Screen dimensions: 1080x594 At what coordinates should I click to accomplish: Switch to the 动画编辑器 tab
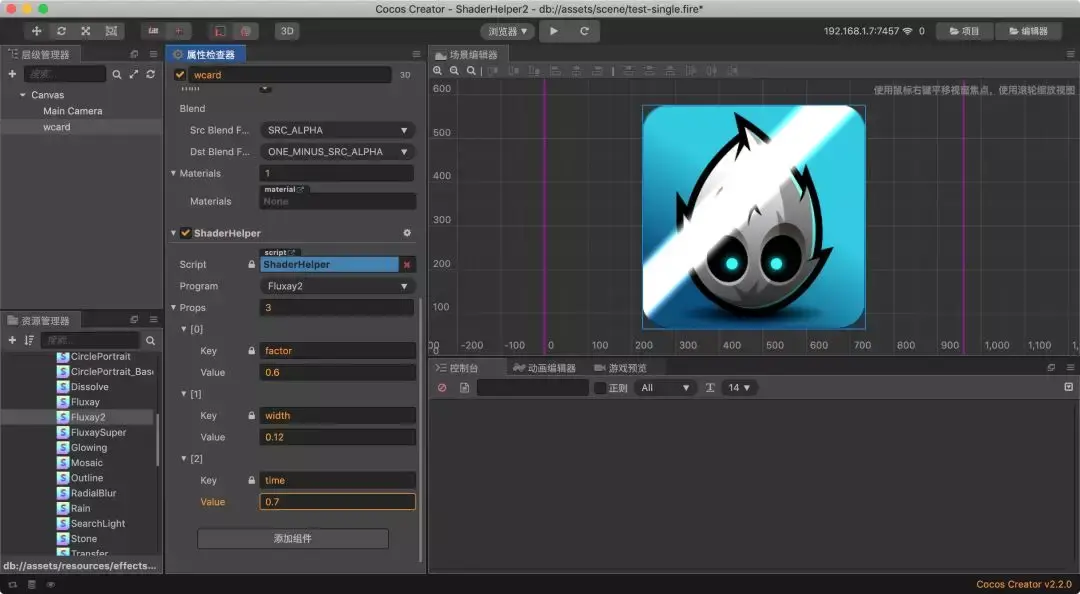pos(544,368)
